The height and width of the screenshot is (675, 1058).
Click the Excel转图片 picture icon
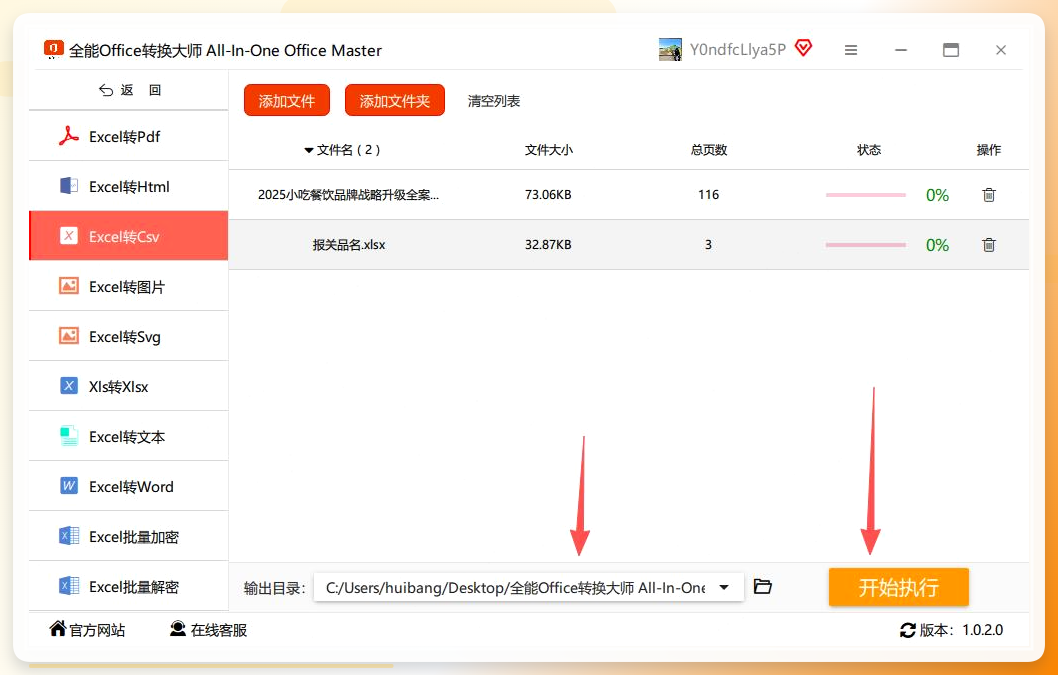tap(69, 286)
